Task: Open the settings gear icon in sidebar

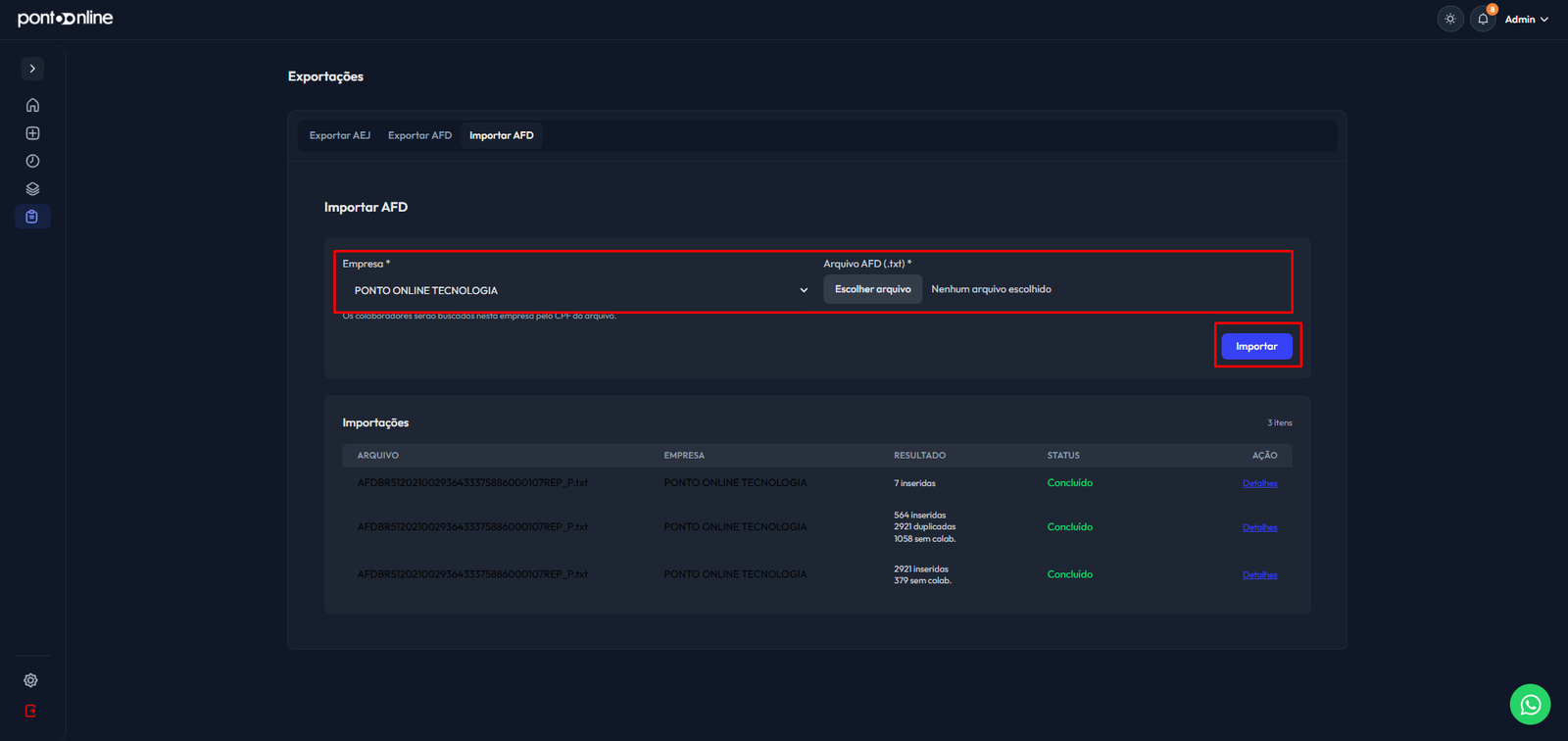Action: click(31, 680)
